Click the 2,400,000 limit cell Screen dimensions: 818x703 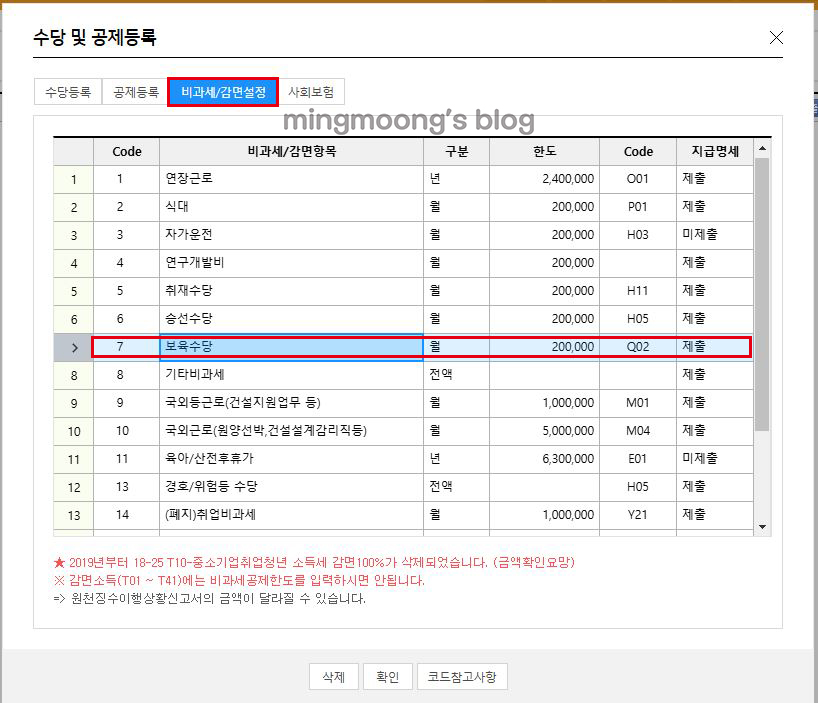coord(544,179)
